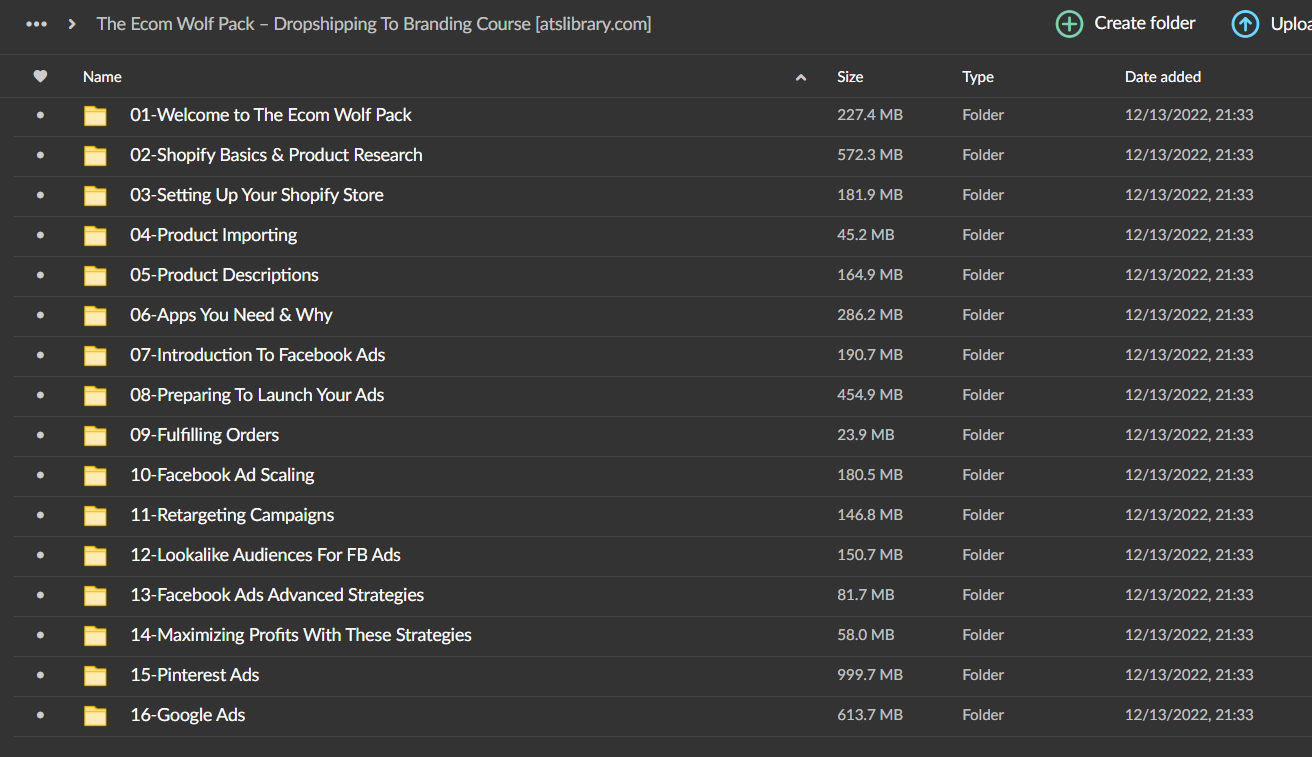Click the 613.7 MB size value
1312x757 pixels.
(870, 715)
